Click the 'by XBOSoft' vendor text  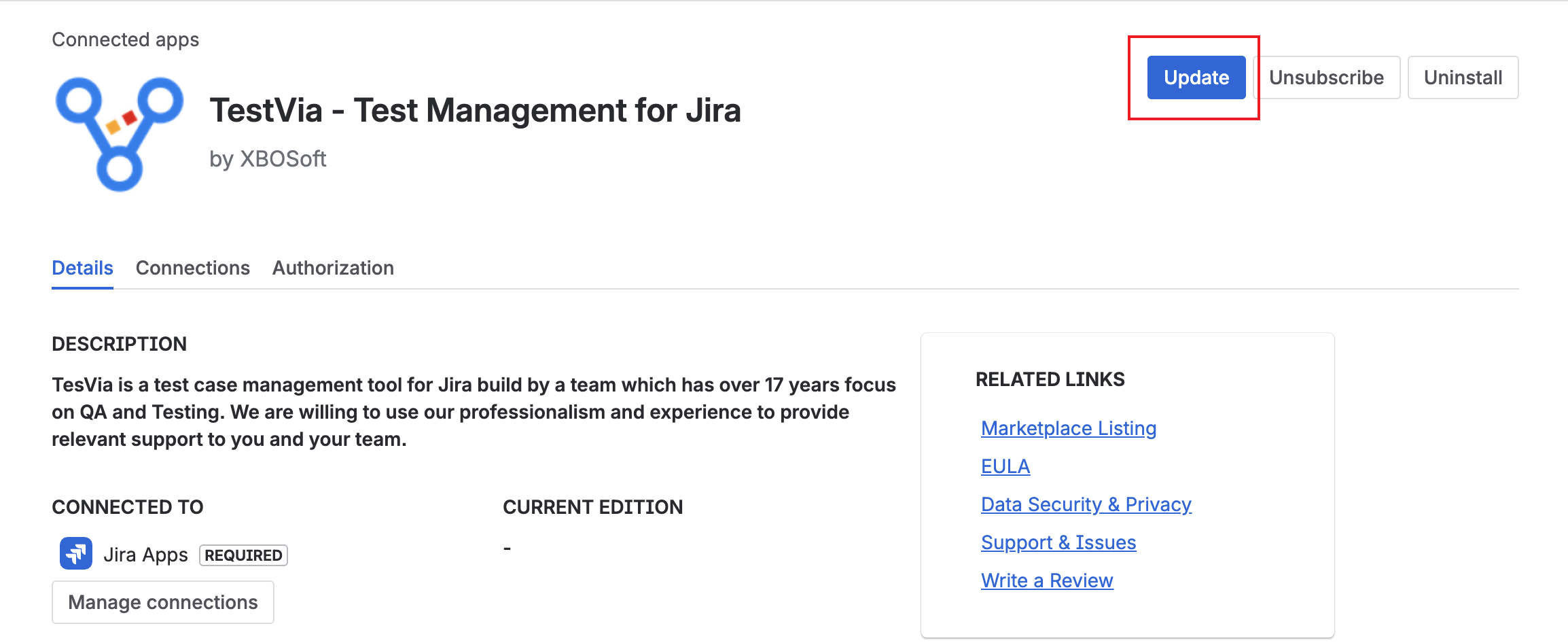268,159
